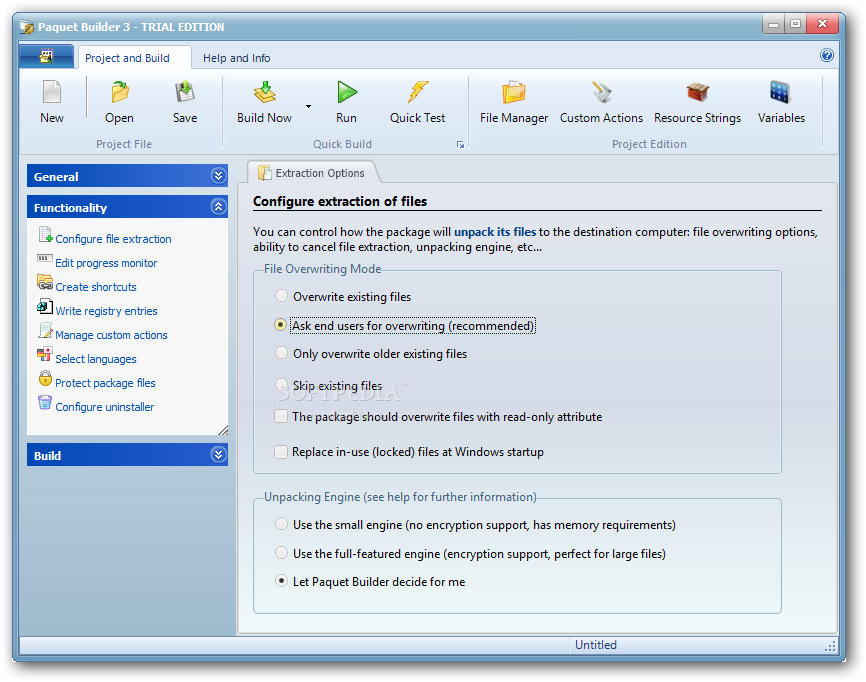Click the padlock icon for Protect package files

tap(45, 378)
